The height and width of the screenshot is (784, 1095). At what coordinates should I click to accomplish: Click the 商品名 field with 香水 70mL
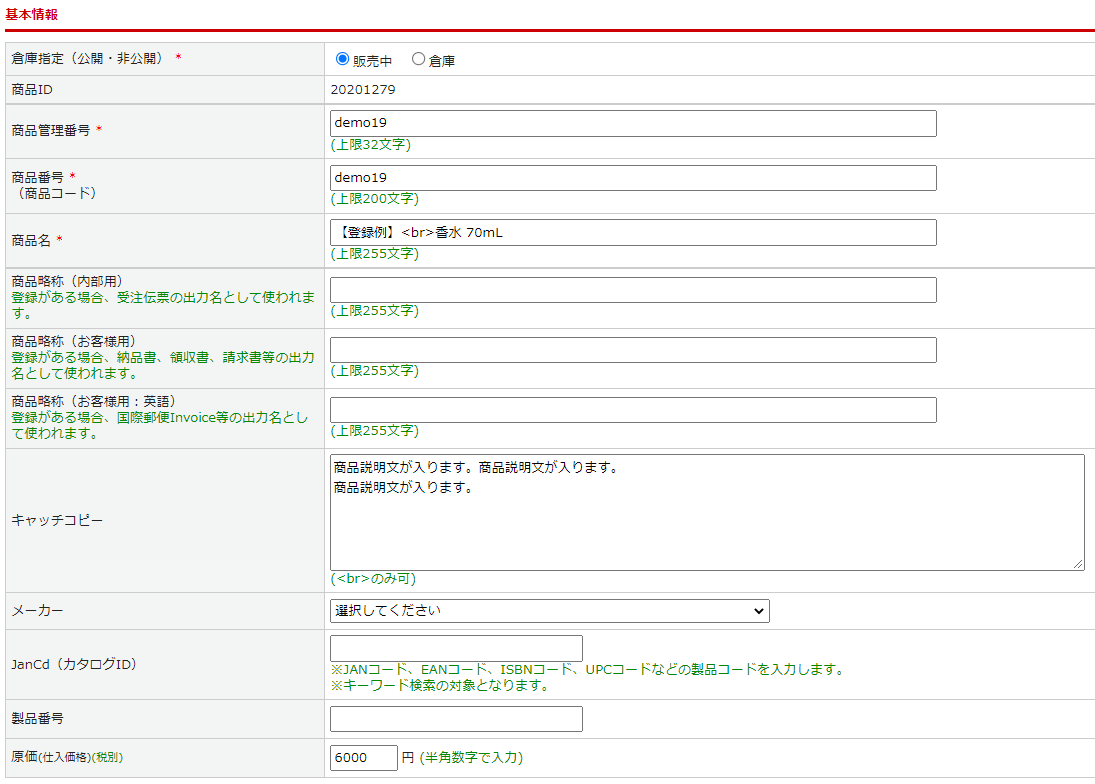coord(633,232)
